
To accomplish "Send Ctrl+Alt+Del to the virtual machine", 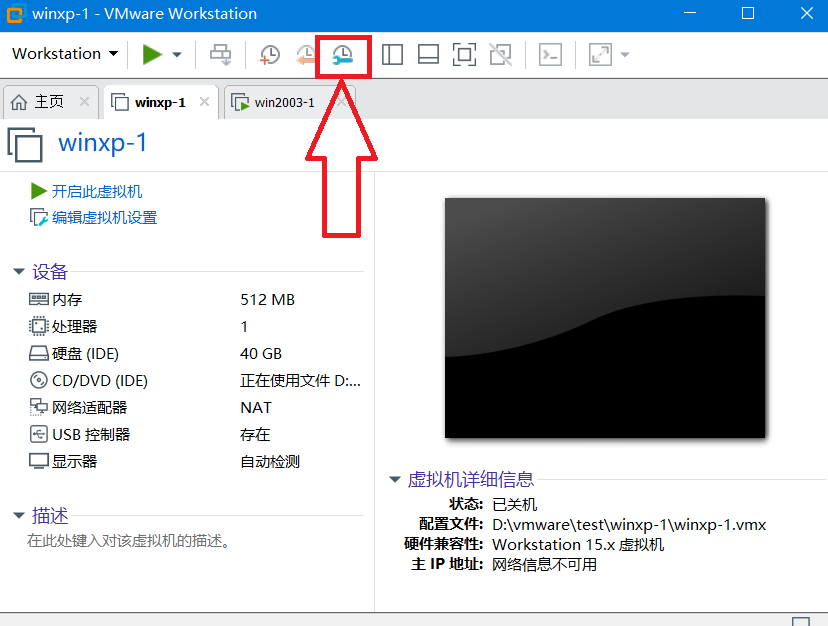I will (220, 53).
